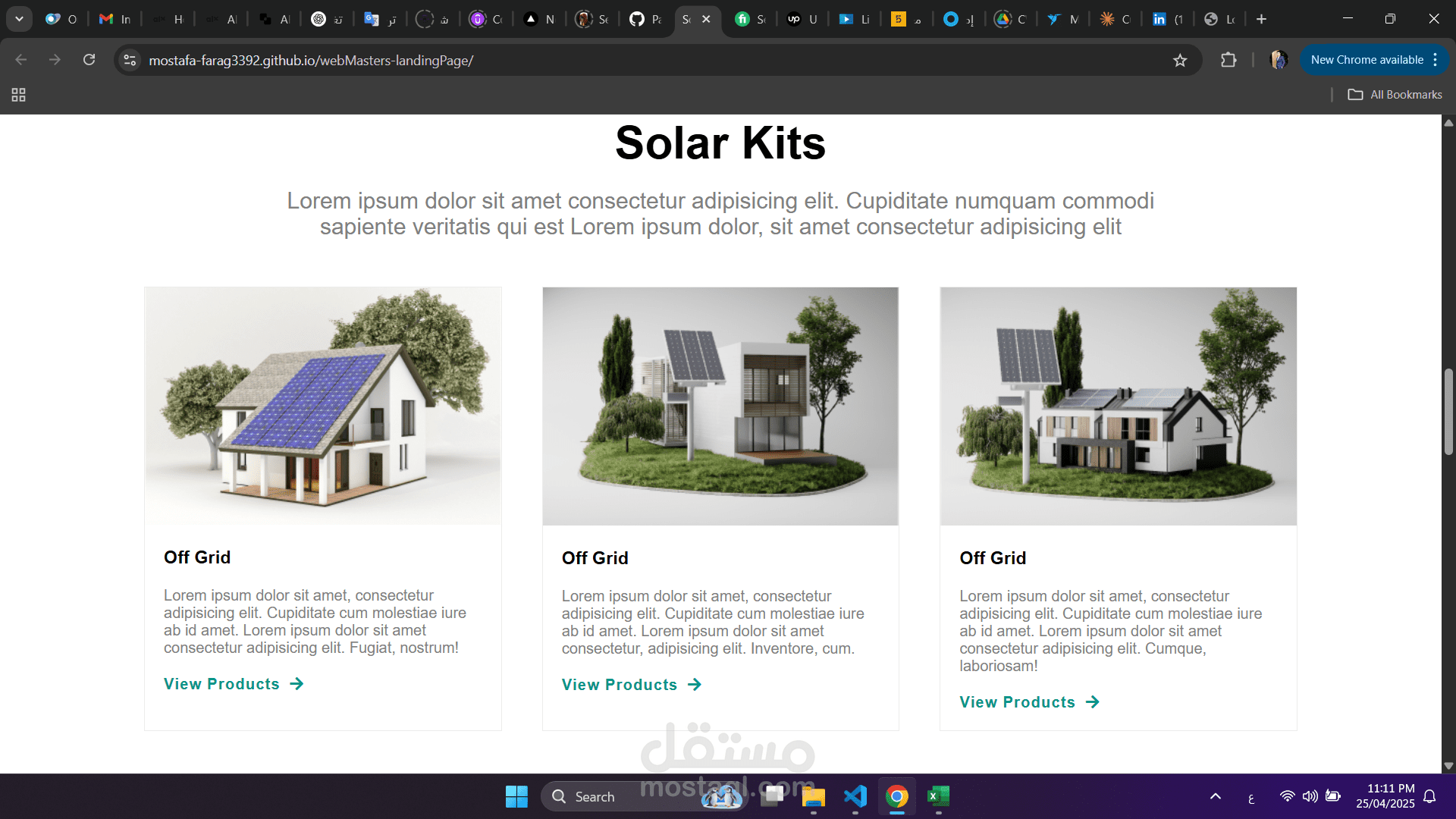Click the site information icon in the address bar

coord(130,60)
